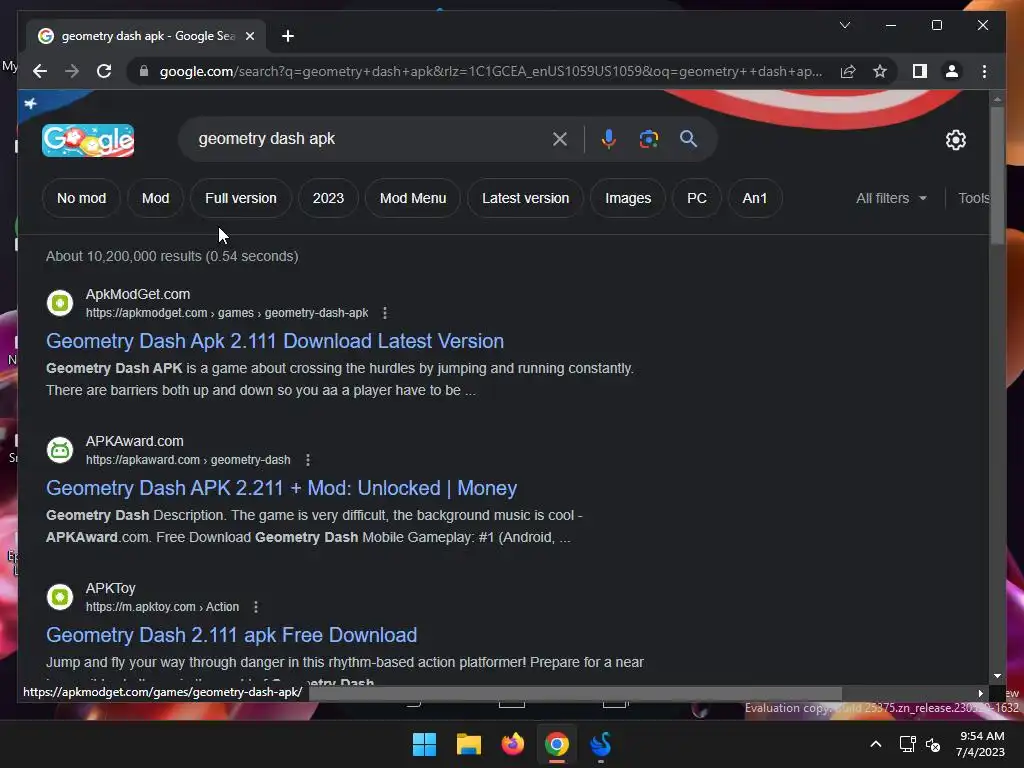Start voice search with the microphone

[x=608, y=138]
